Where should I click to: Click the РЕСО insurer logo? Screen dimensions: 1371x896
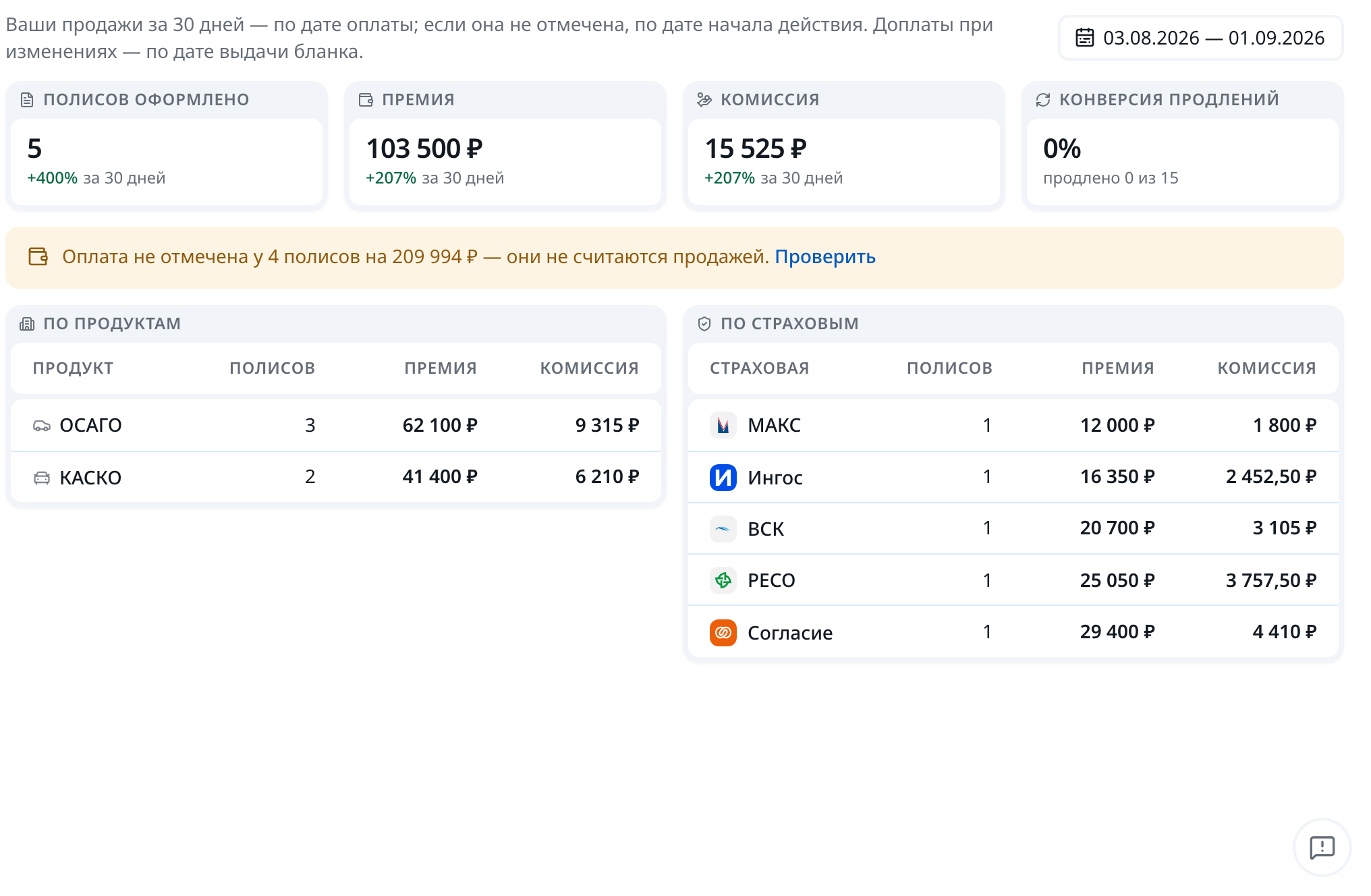pos(723,580)
